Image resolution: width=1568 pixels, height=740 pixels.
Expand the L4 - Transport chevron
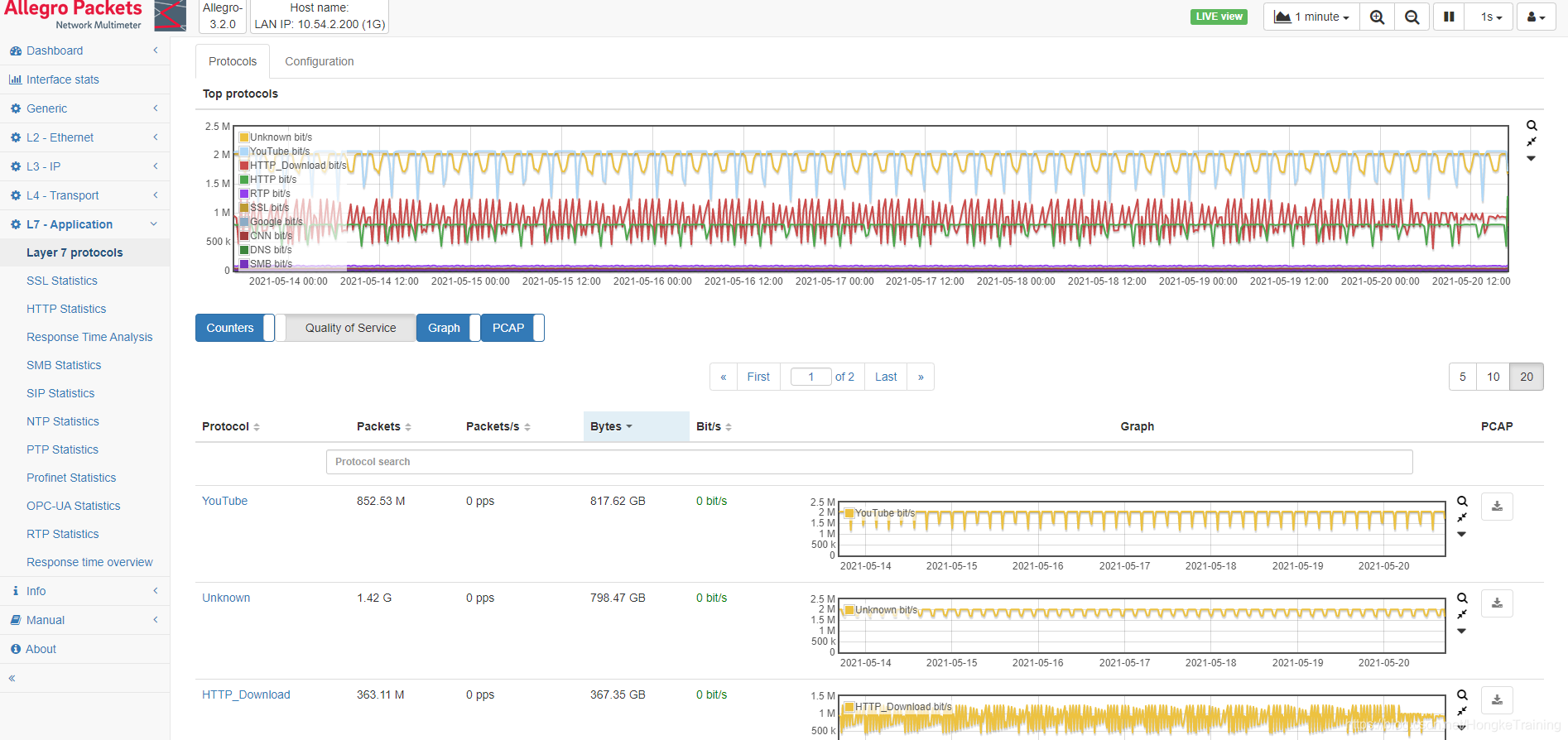click(155, 195)
